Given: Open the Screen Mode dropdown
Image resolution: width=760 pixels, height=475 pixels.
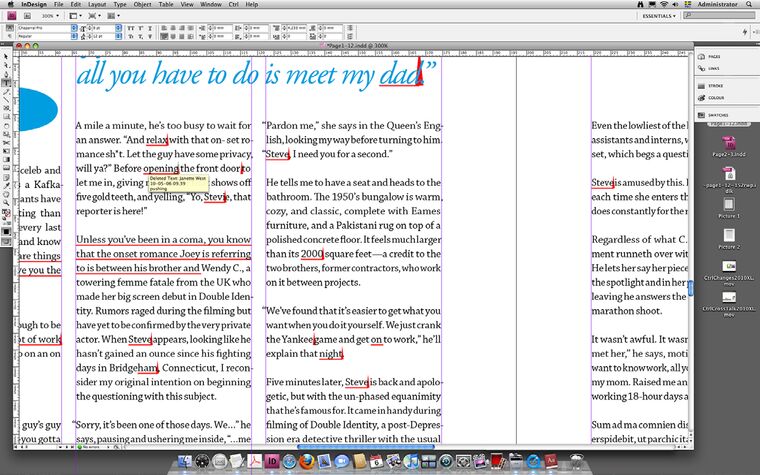Looking at the screenshot, I should [95, 16].
